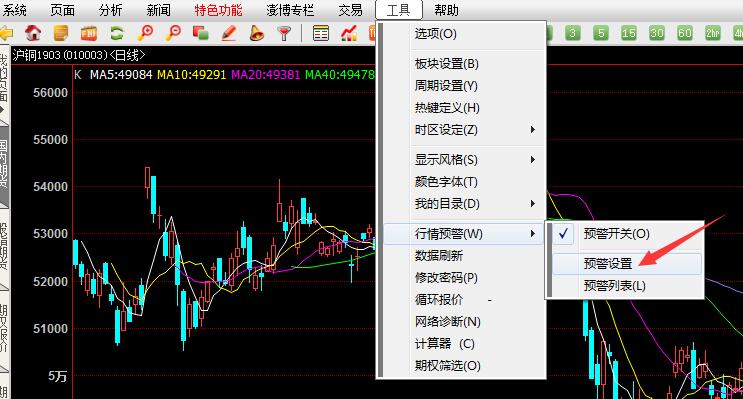Click the green refresh arrows icon
The height and width of the screenshot is (399, 743).
117,33
